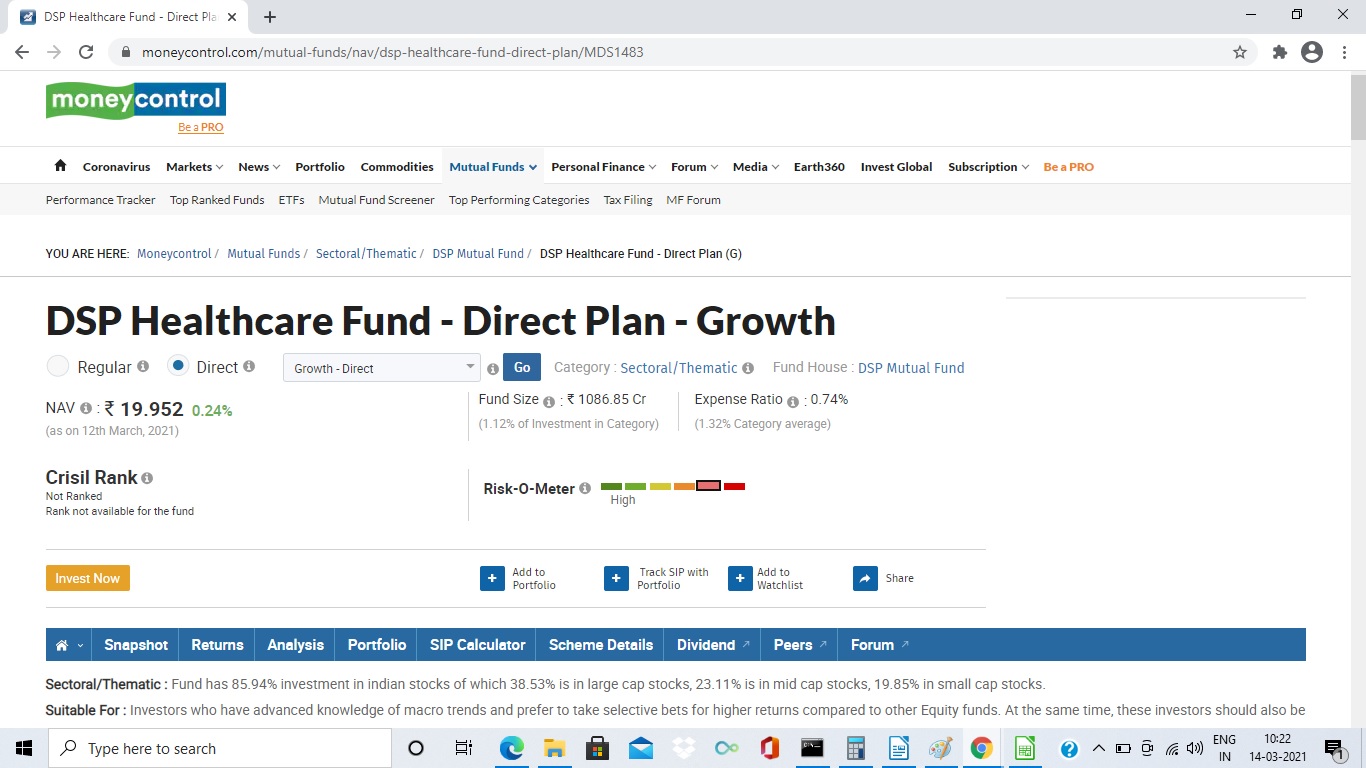Image resolution: width=1366 pixels, height=768 pixels.
Task: Open the Calculator from the taskbar
Action: tap(855, 748)
